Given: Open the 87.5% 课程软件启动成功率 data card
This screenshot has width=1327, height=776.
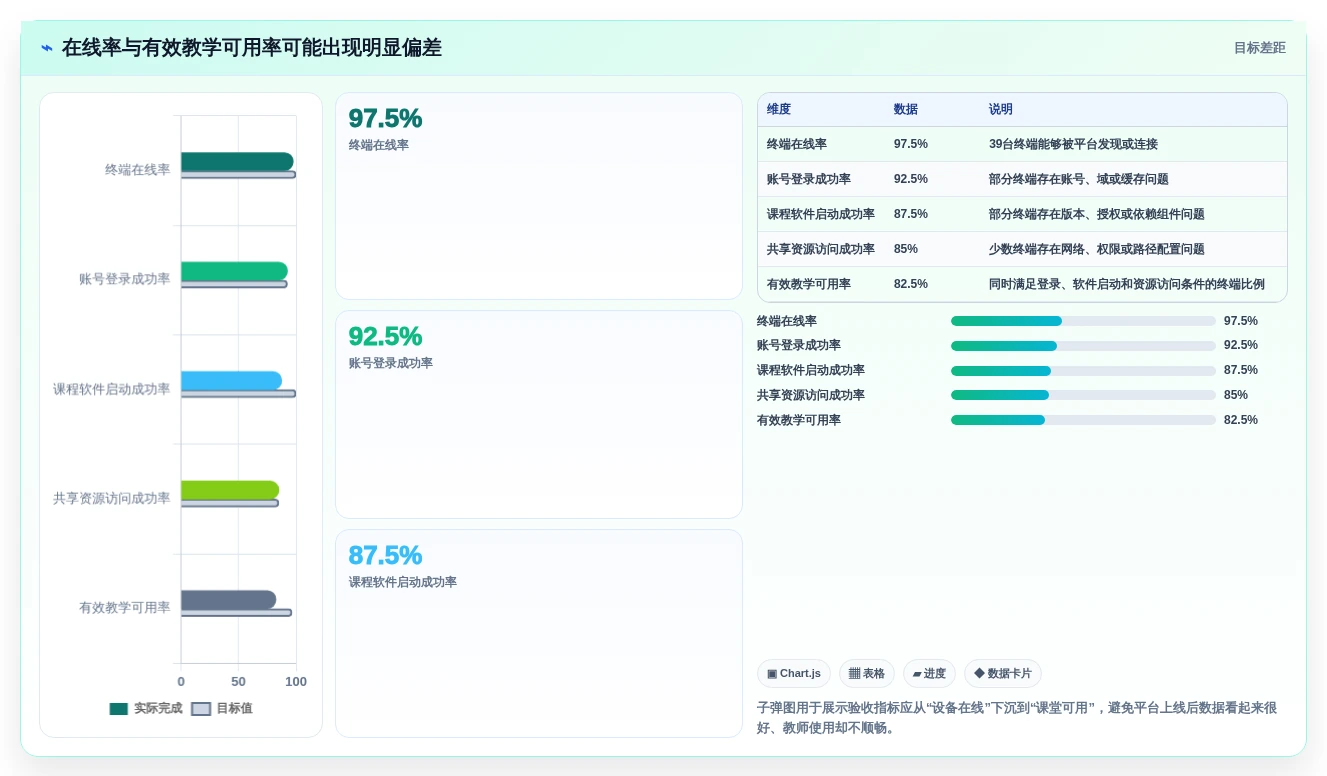Looking at the screenshot, I should tap(539, 633).
